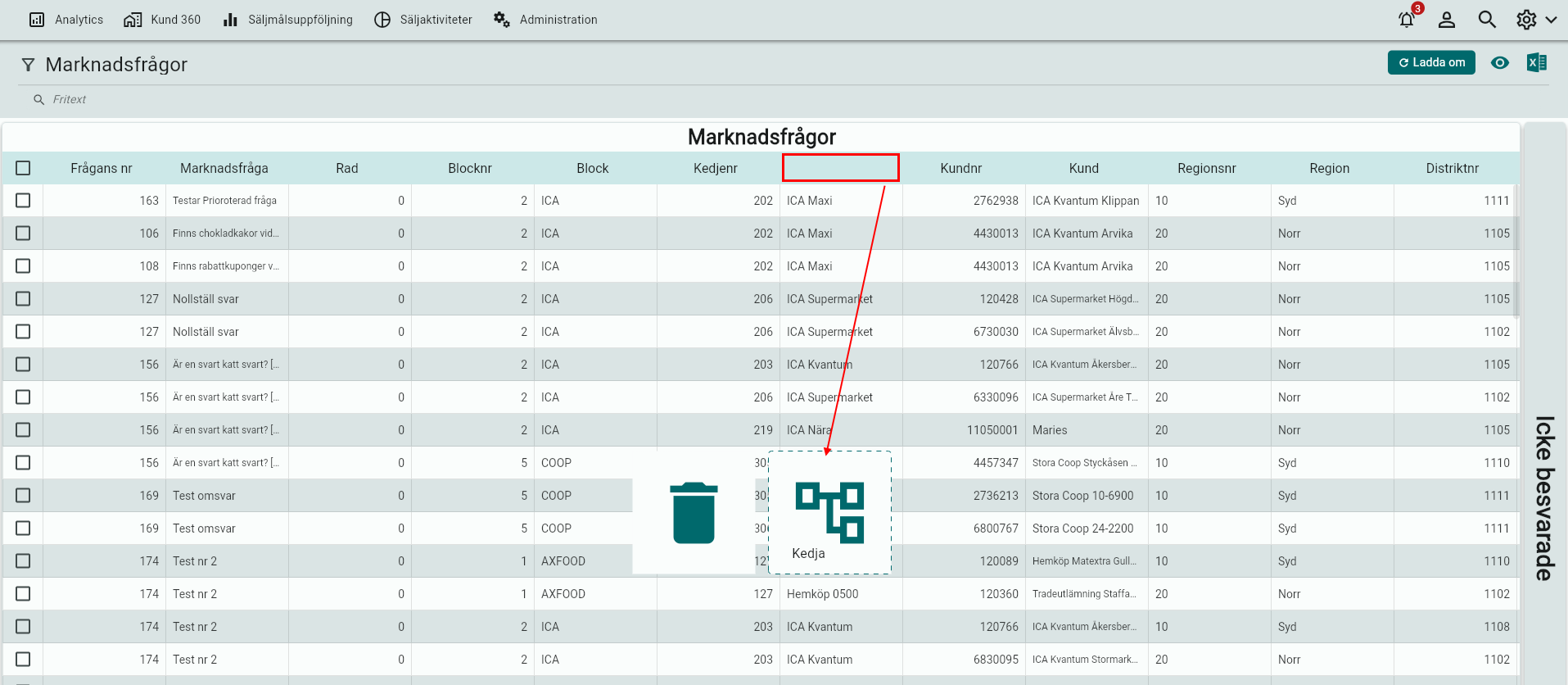This screenshot has width=1568, height=685.
Task: Check the row 163 Testar Prioroterad fråga checkbox
Action: tap(23, 201)
